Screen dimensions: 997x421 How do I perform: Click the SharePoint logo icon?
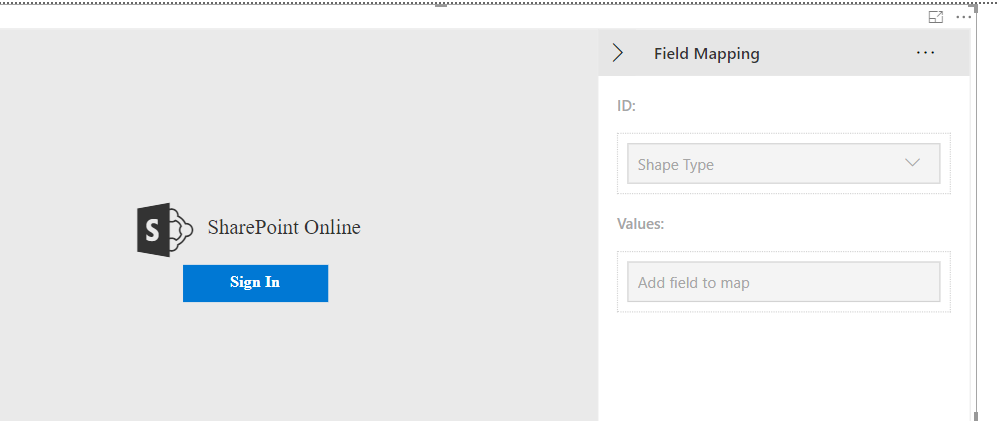[164, 230]
